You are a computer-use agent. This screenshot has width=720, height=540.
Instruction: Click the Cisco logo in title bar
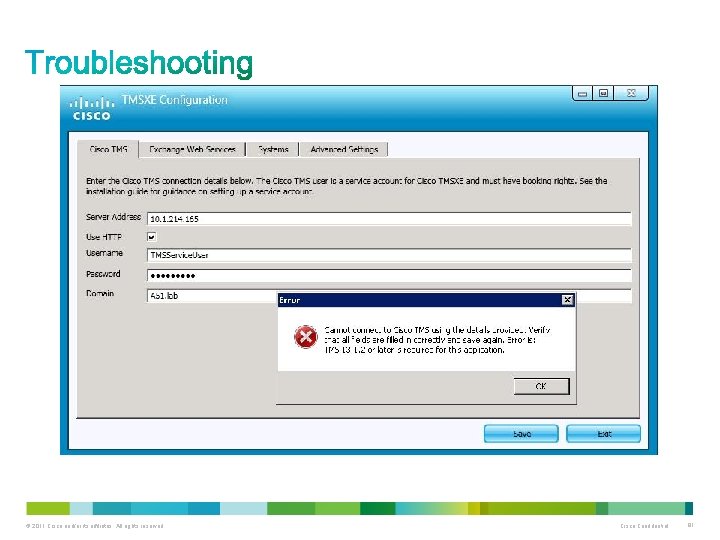point(92,108)
